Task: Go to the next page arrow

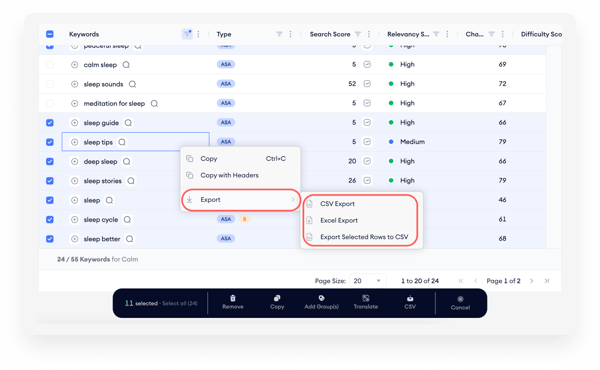Action: pyautogui.click(x=532, y=281)
